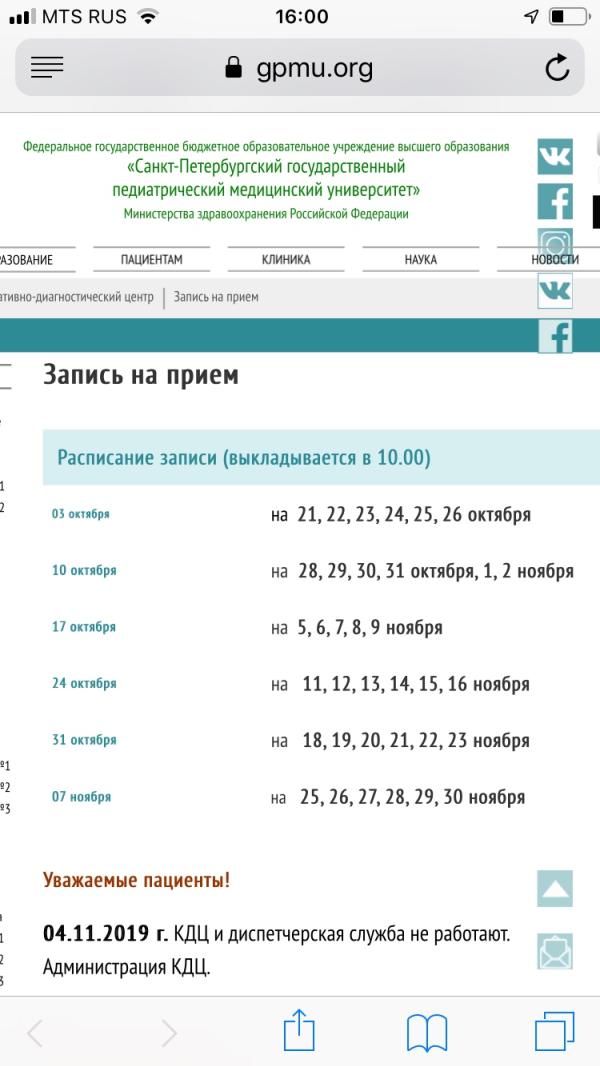Tap the location services arrow icon
The height and width of the screenshot is (1066, 600).
(531, 16)
